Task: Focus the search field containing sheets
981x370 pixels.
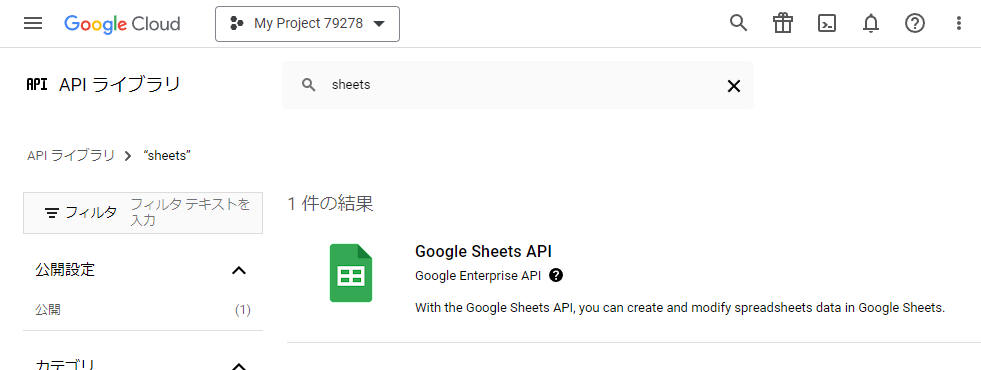Action: pyautogui.click(x=518, y=85)
